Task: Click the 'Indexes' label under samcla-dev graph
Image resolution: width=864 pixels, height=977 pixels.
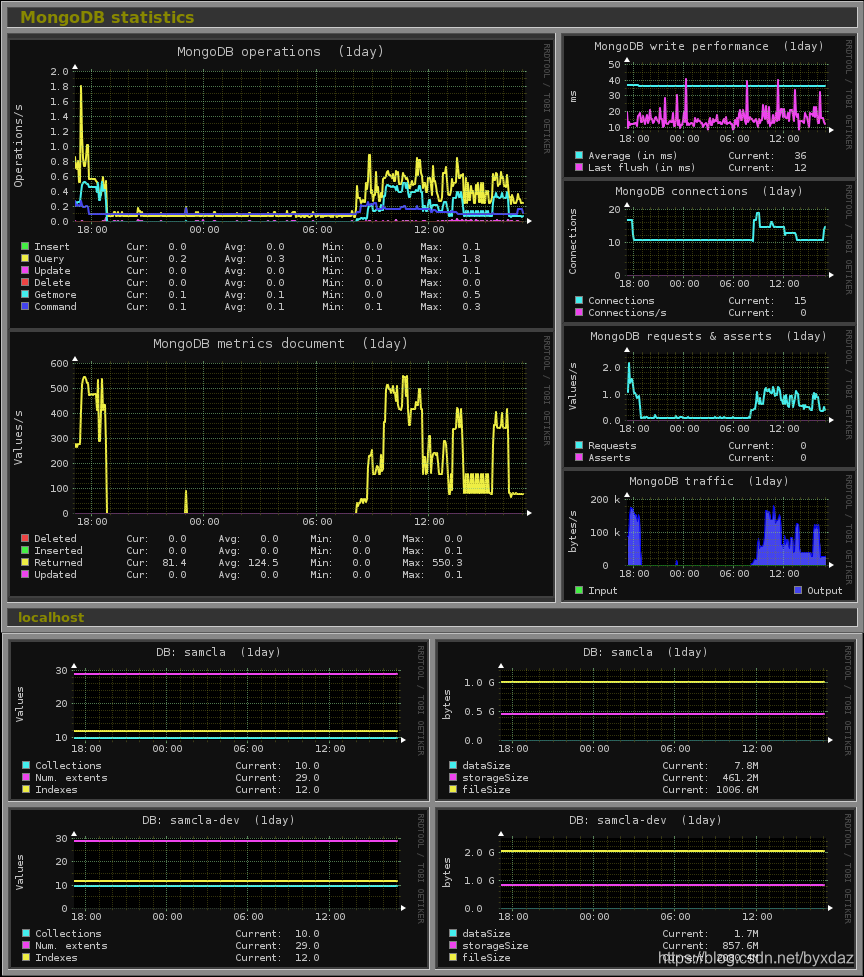Action: point(56,958)
